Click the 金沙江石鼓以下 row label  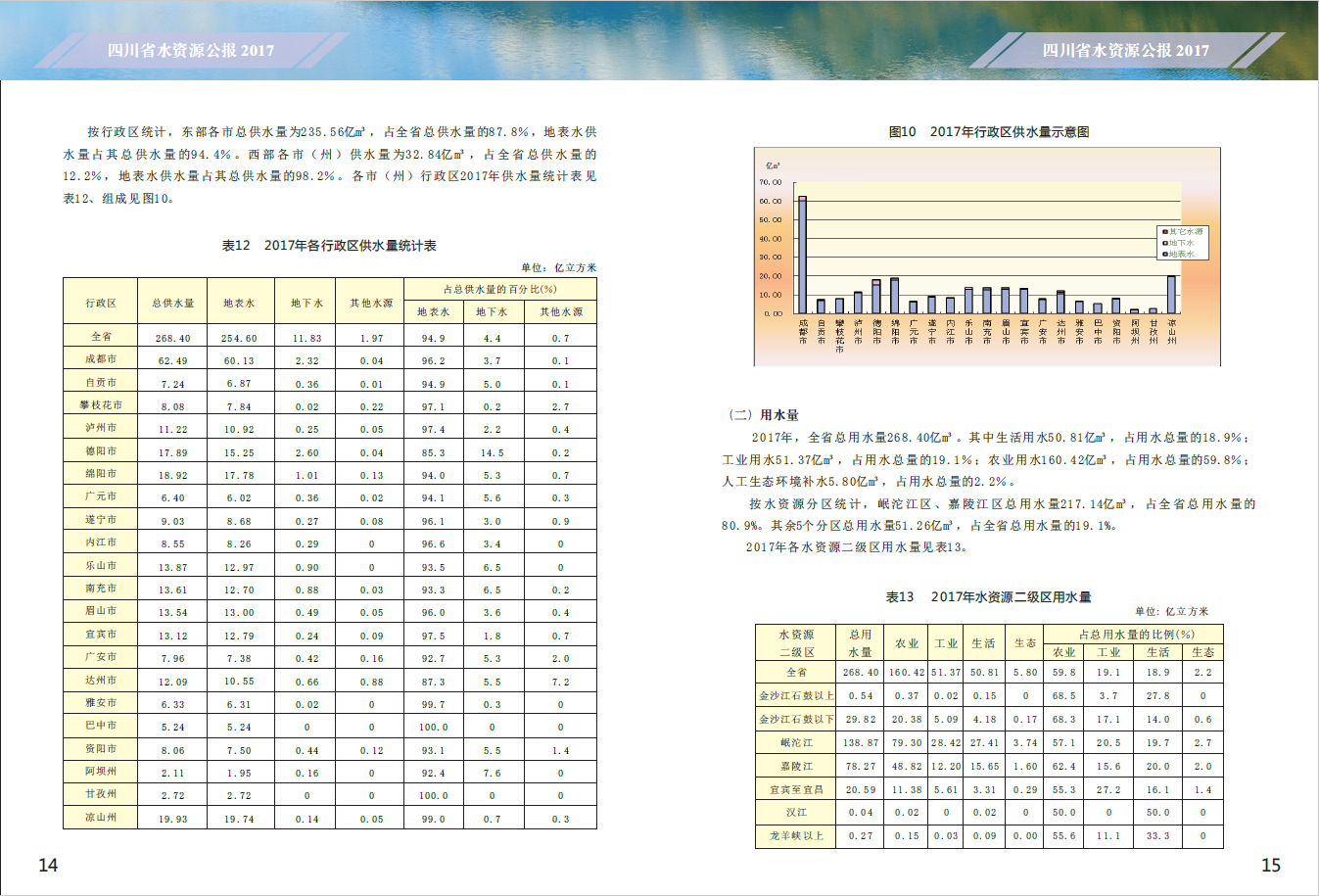796,720
